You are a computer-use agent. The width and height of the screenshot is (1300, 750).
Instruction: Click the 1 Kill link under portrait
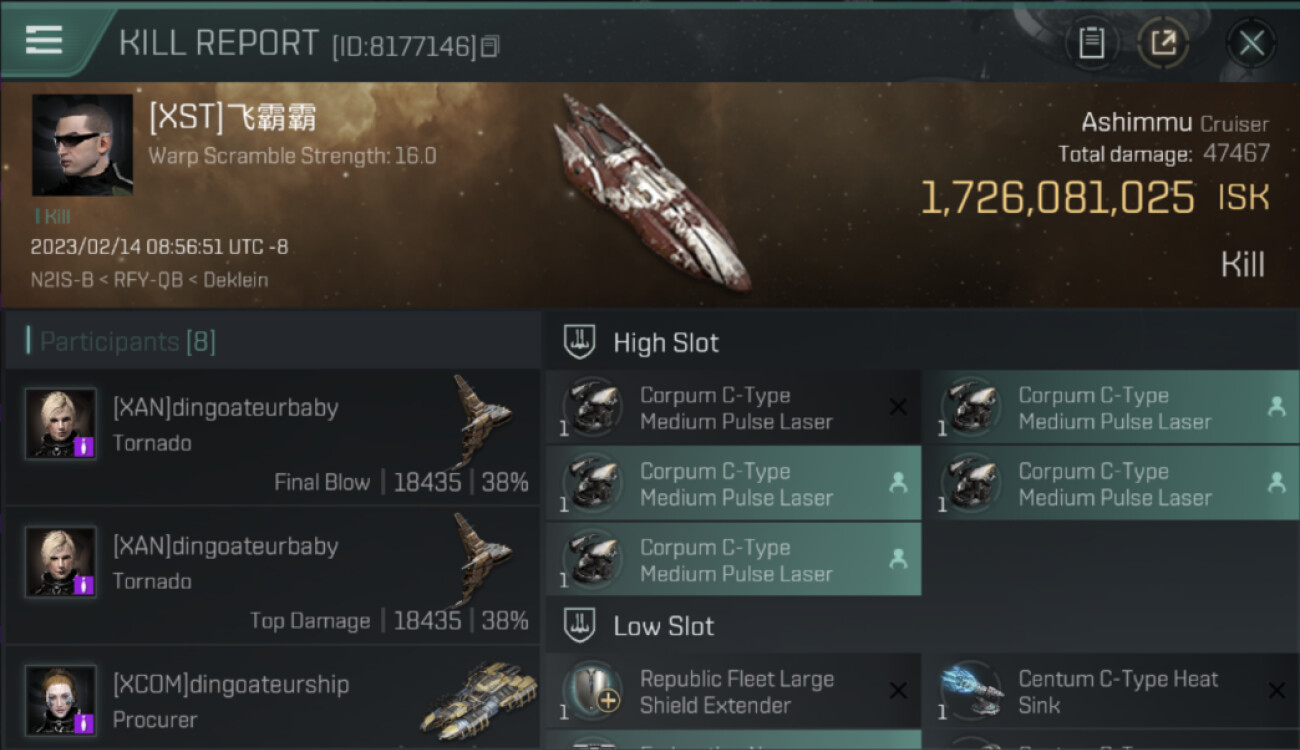[52, 216]
